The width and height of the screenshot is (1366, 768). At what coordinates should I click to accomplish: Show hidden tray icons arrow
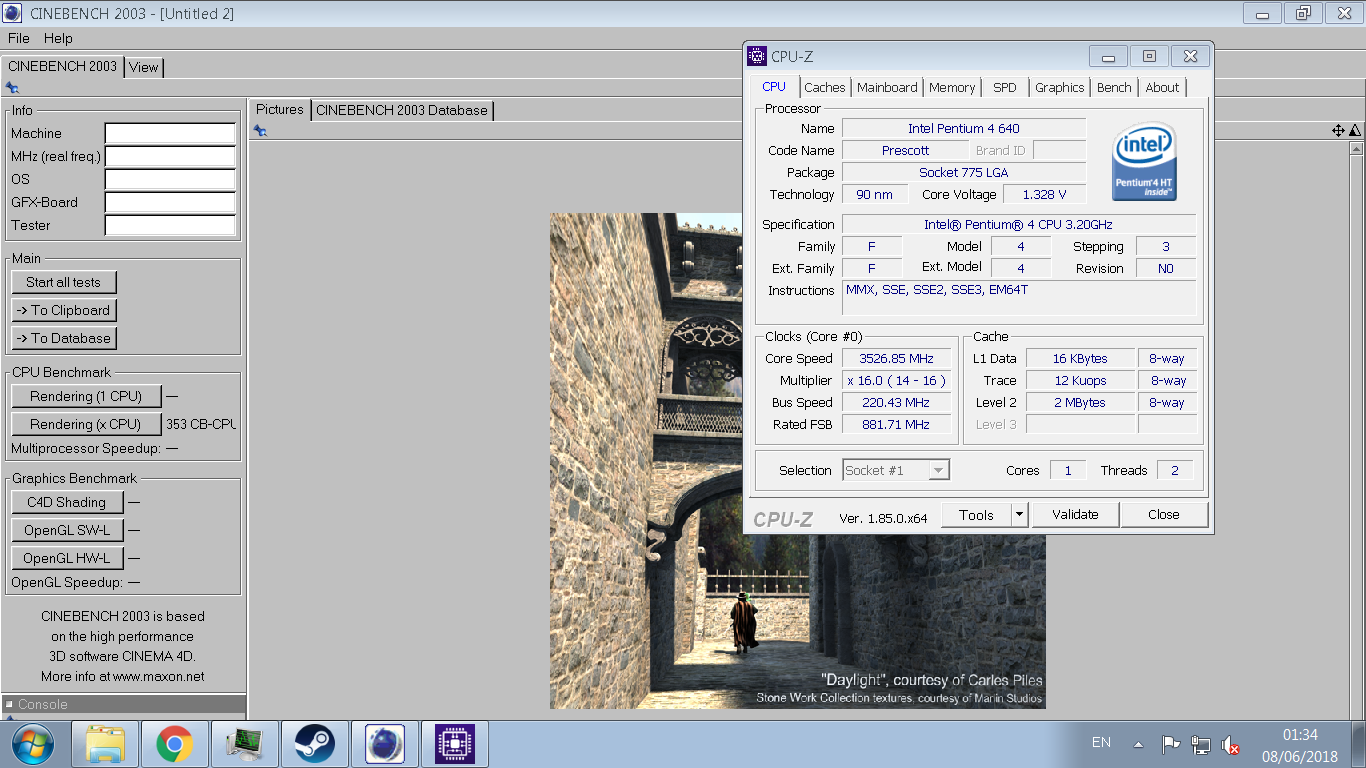1138,745
